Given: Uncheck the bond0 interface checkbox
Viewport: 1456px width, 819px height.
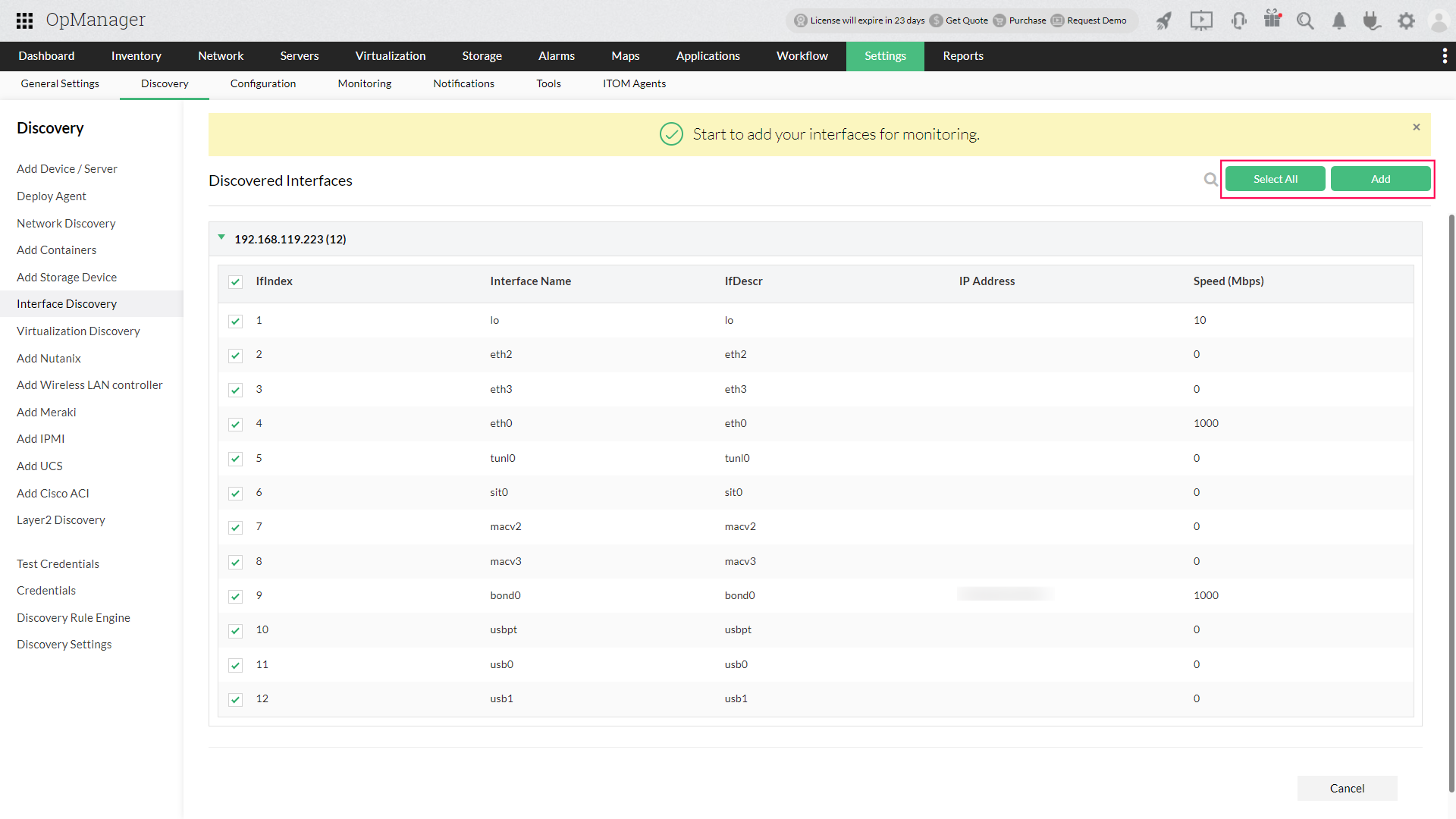Looking at the screenshot, I should point(236,596).
